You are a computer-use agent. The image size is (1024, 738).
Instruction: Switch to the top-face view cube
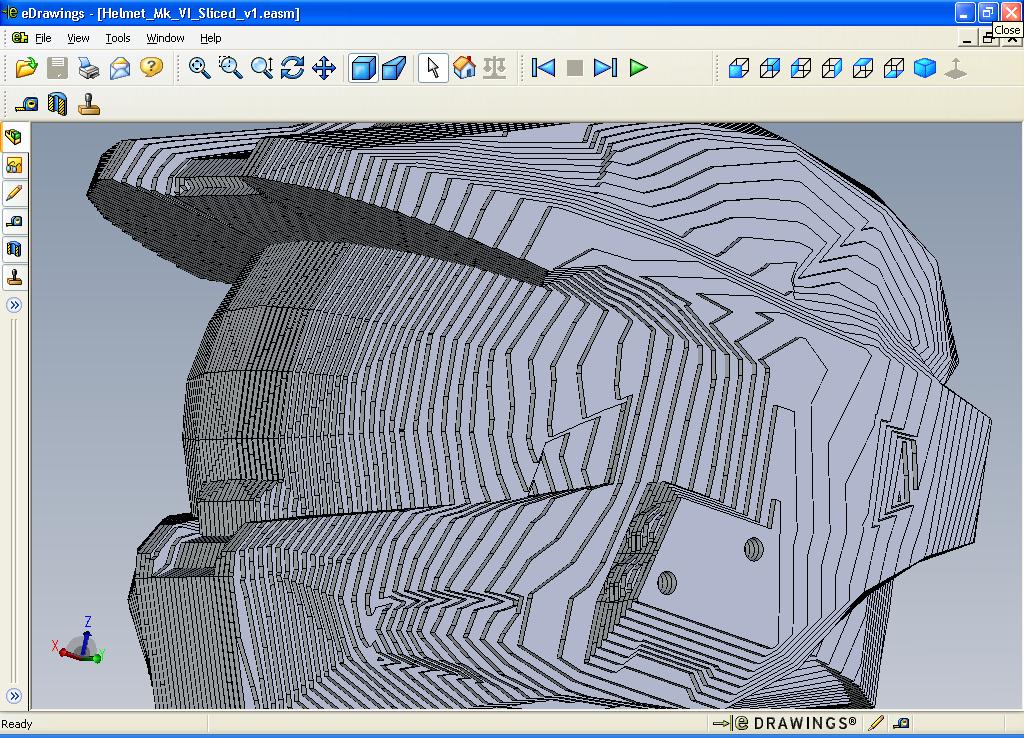tap(863, 68)
